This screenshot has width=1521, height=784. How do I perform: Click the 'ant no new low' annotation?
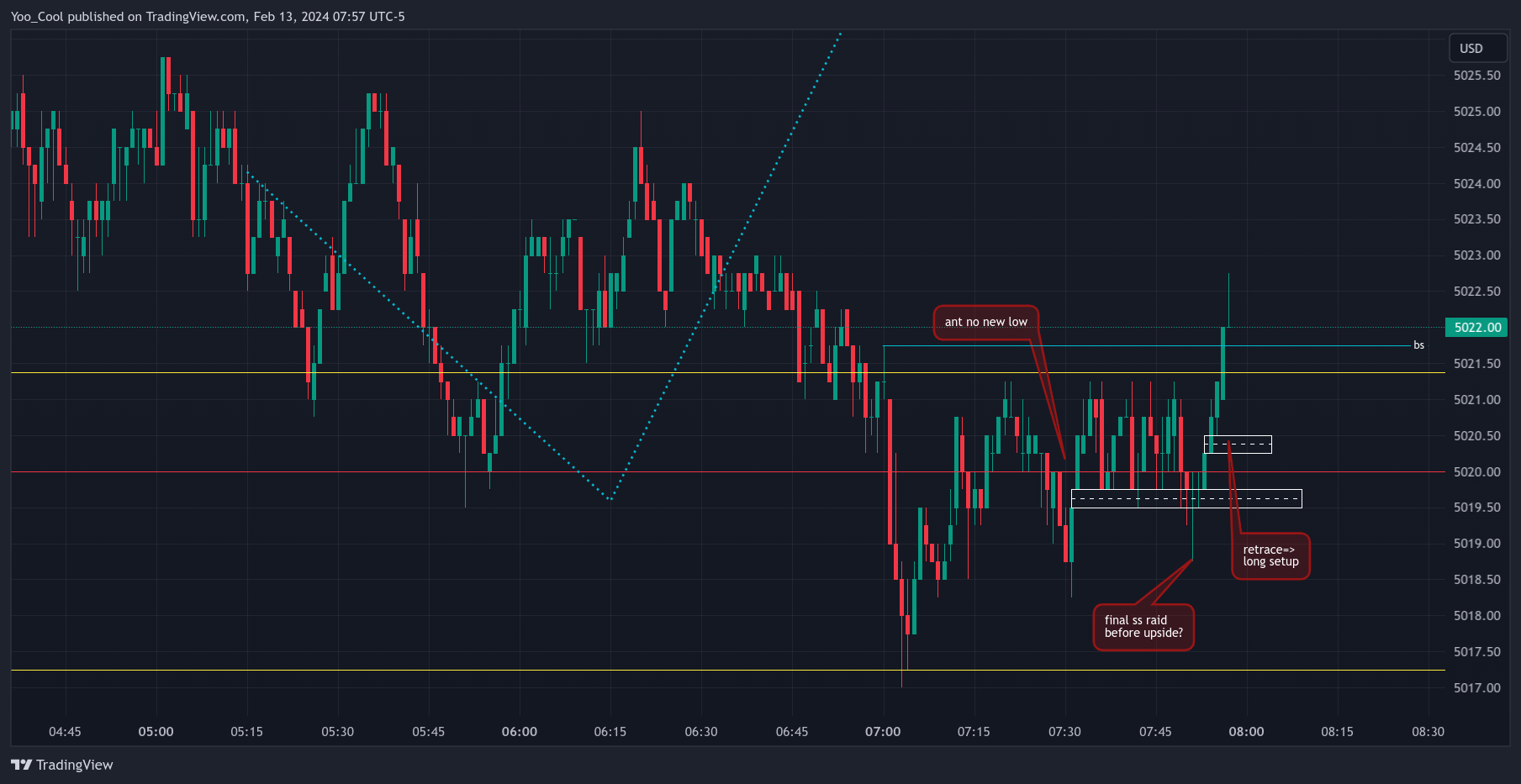985,323
